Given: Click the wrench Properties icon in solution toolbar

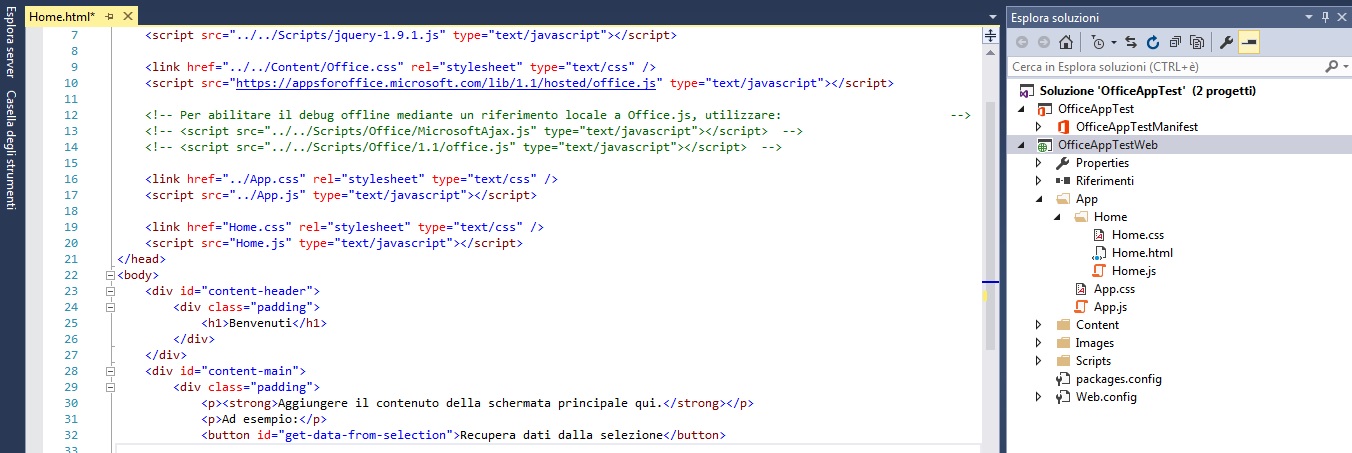Looking at the screenshot, I should (x=1227, y=42).
